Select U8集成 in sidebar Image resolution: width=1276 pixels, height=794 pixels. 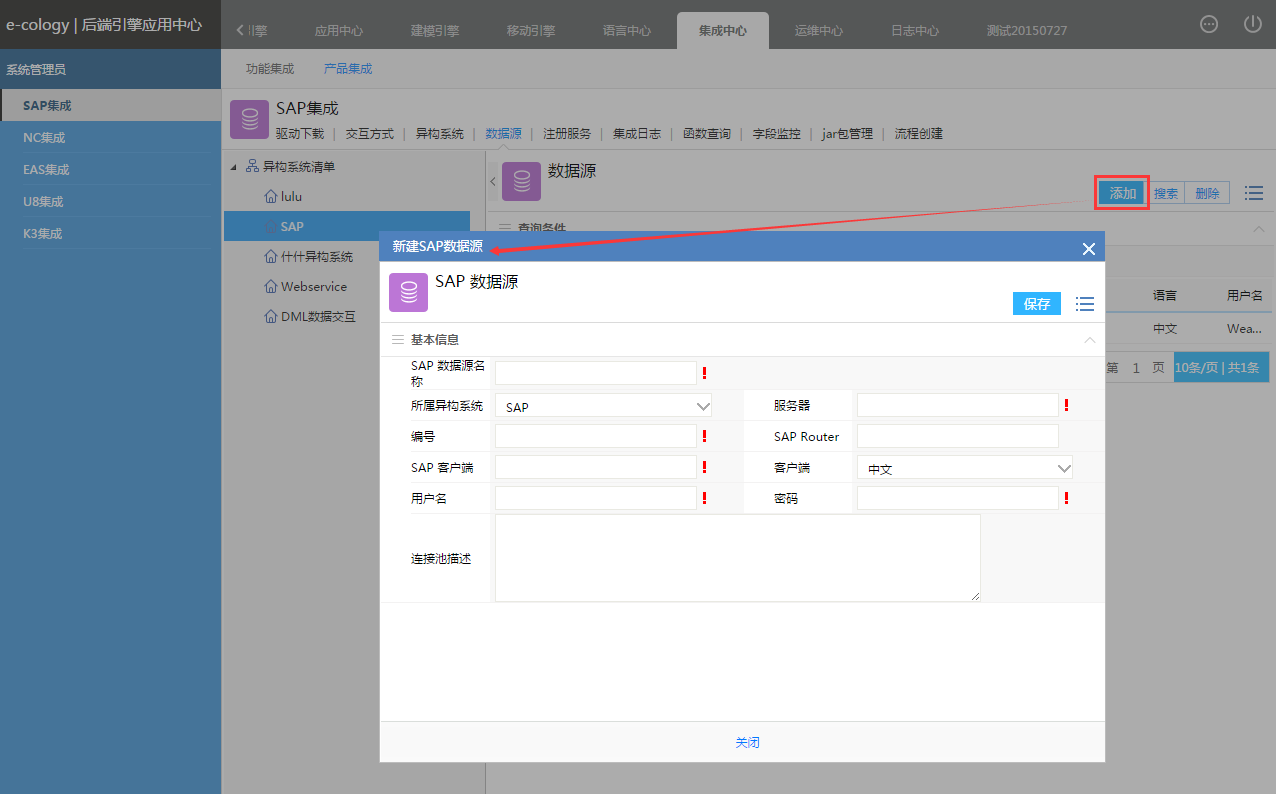point(110,202)
